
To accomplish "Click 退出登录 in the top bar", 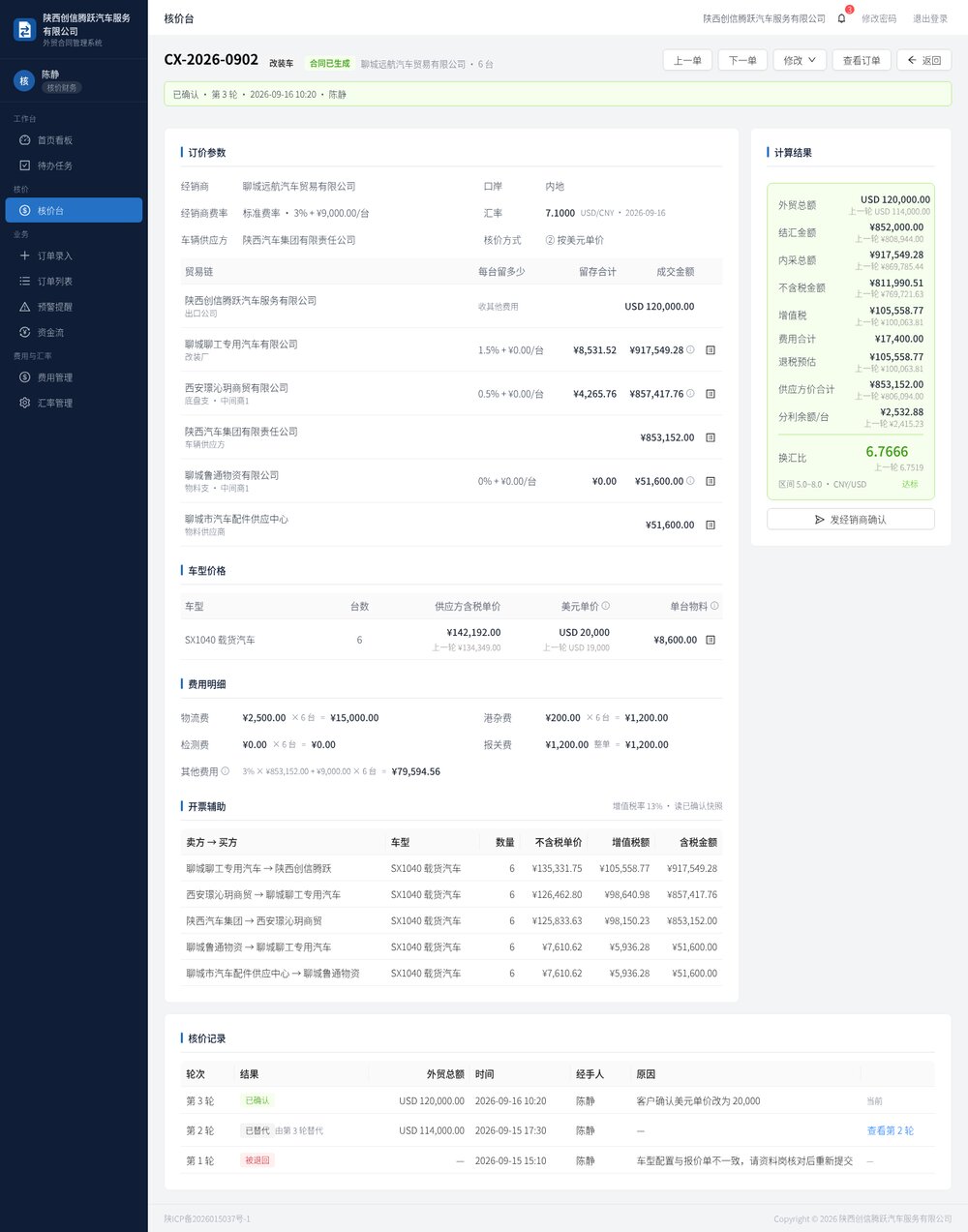I will pos(930,18).
